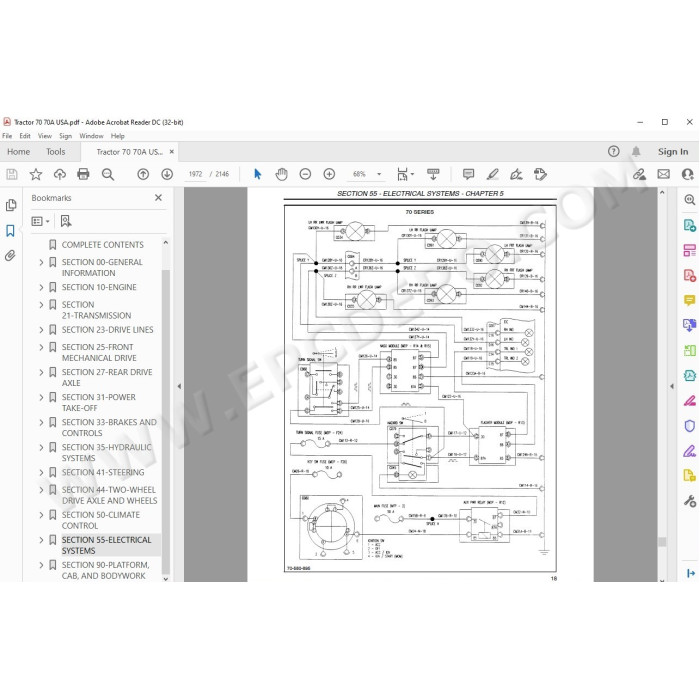Image resolution: width=700 pixels, height=700 pixels.
Task: Collapse the left navigation pane arrow
Action: (179, 387)
